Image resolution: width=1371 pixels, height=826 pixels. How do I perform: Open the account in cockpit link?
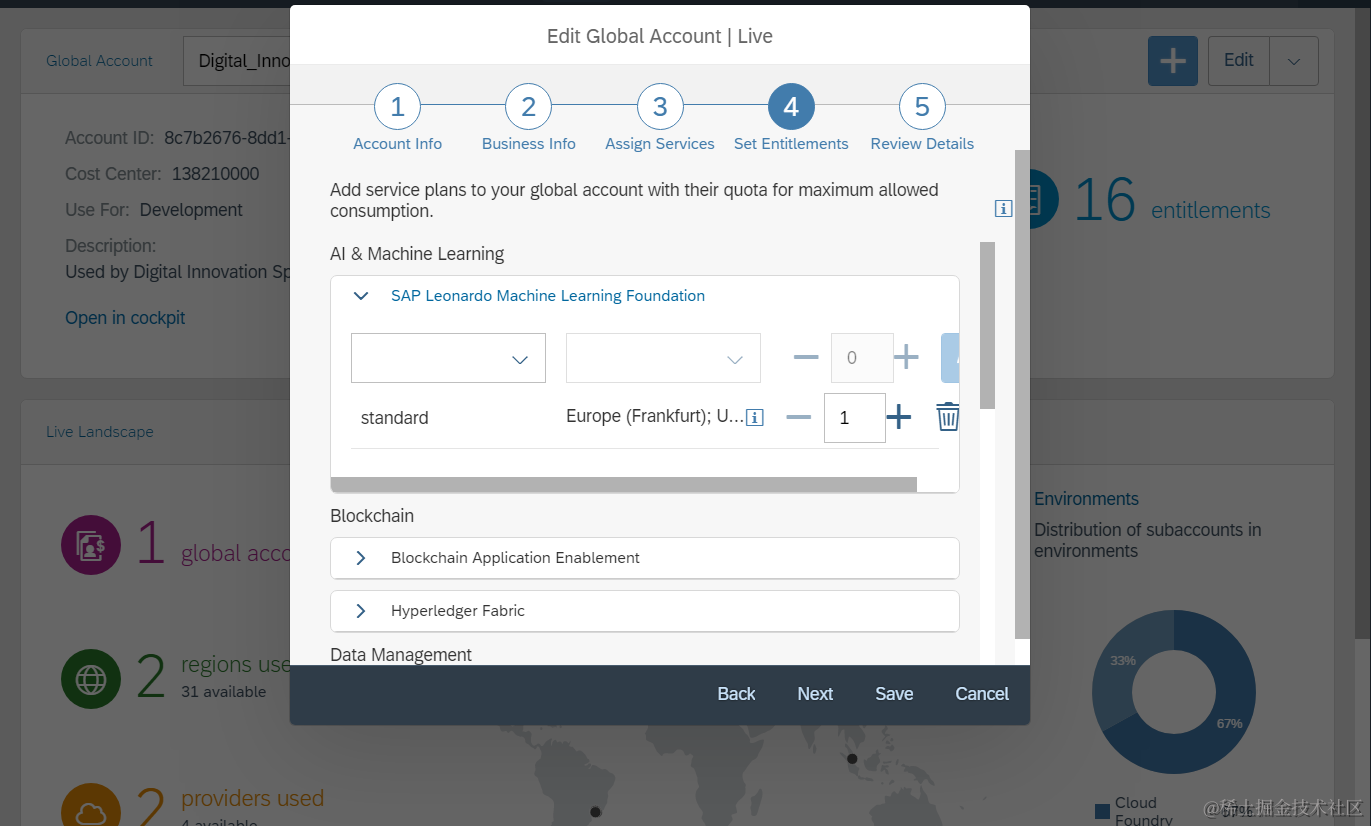click(x=125, y=318)
